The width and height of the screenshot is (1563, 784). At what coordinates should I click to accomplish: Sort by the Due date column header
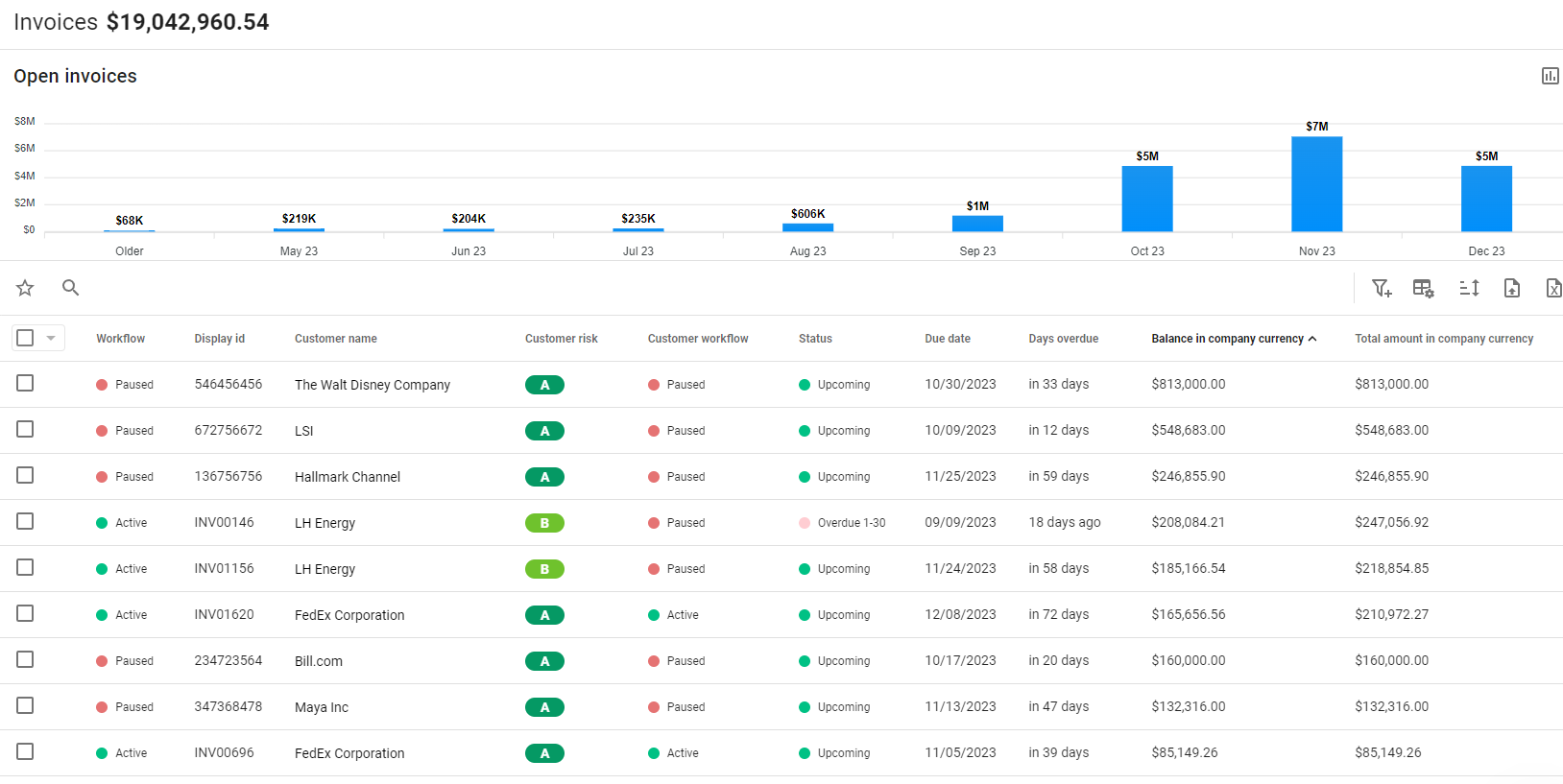947,339
